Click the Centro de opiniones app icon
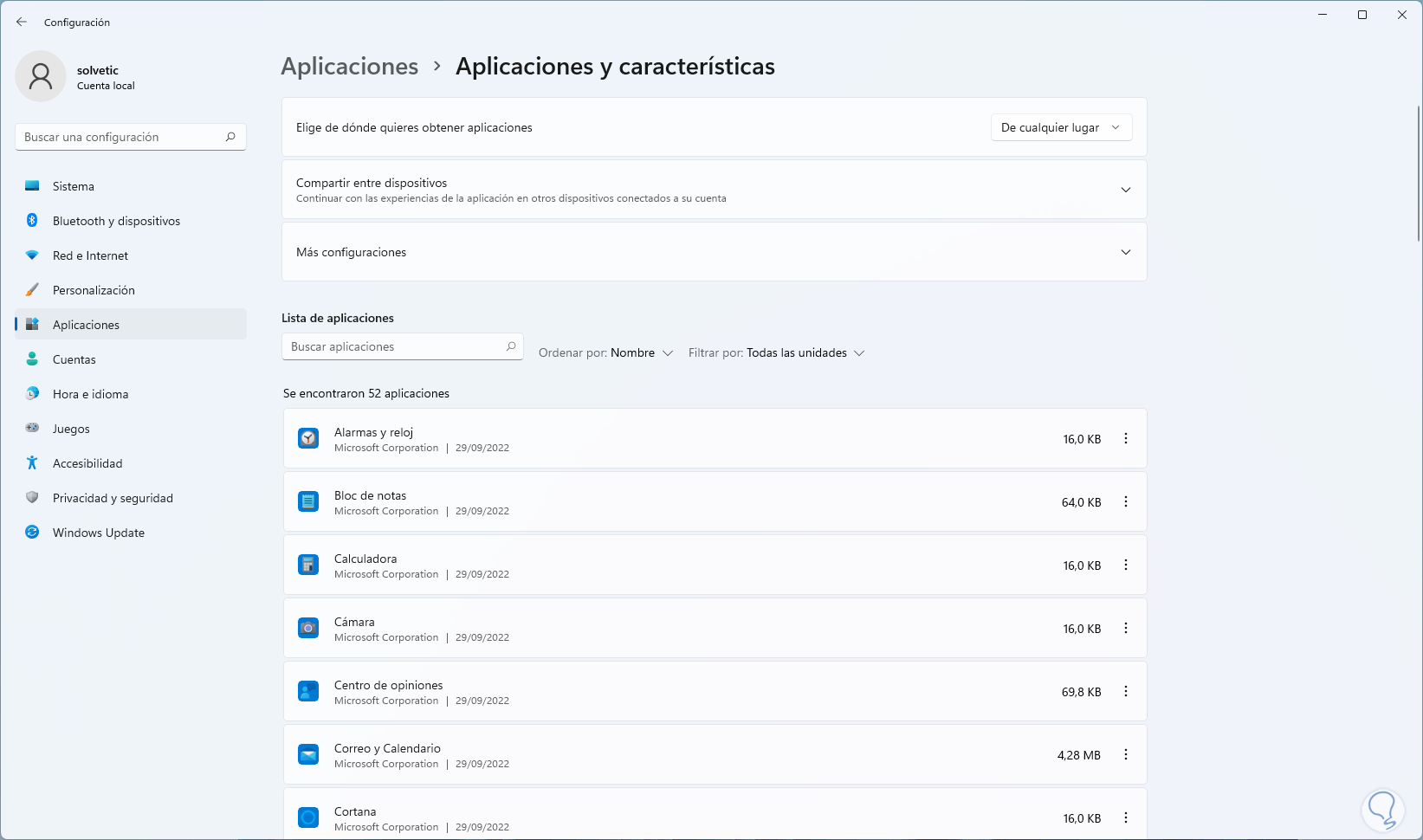Viewport: 1423px width, 840px height. [x=308, y=691]
